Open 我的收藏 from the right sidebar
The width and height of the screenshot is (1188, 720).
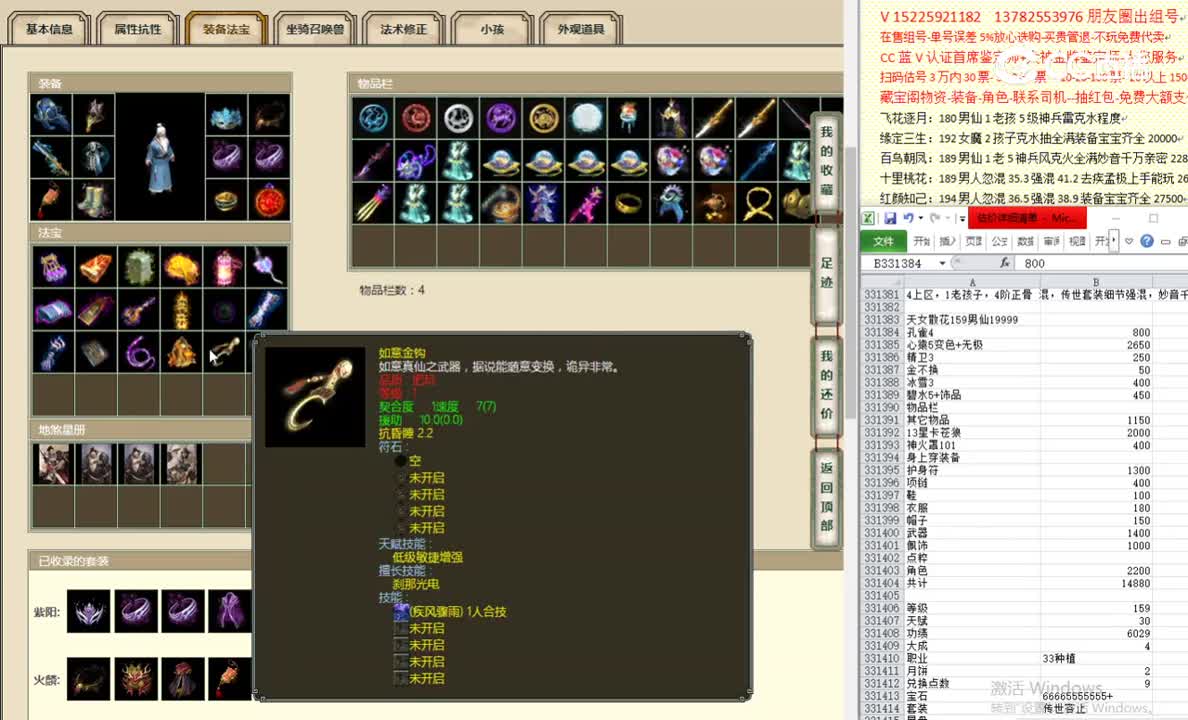point(826,157)
